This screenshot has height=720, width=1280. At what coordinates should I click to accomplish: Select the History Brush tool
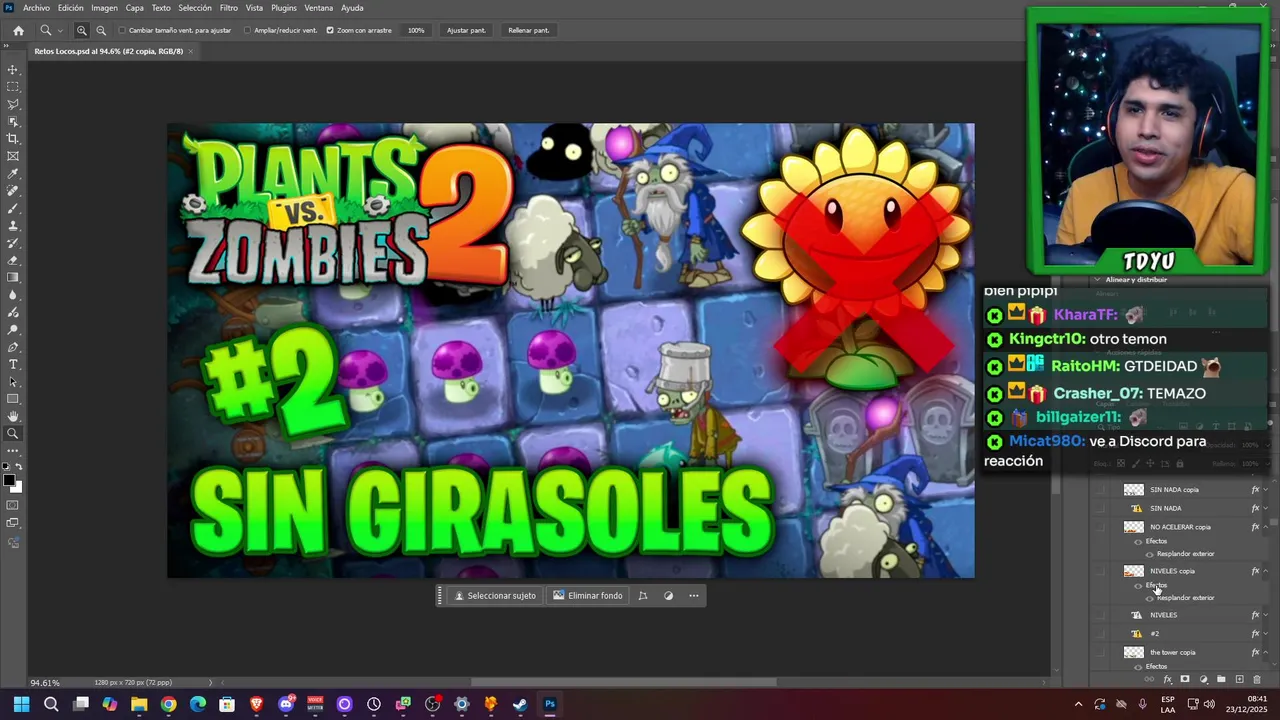point(13,243)
